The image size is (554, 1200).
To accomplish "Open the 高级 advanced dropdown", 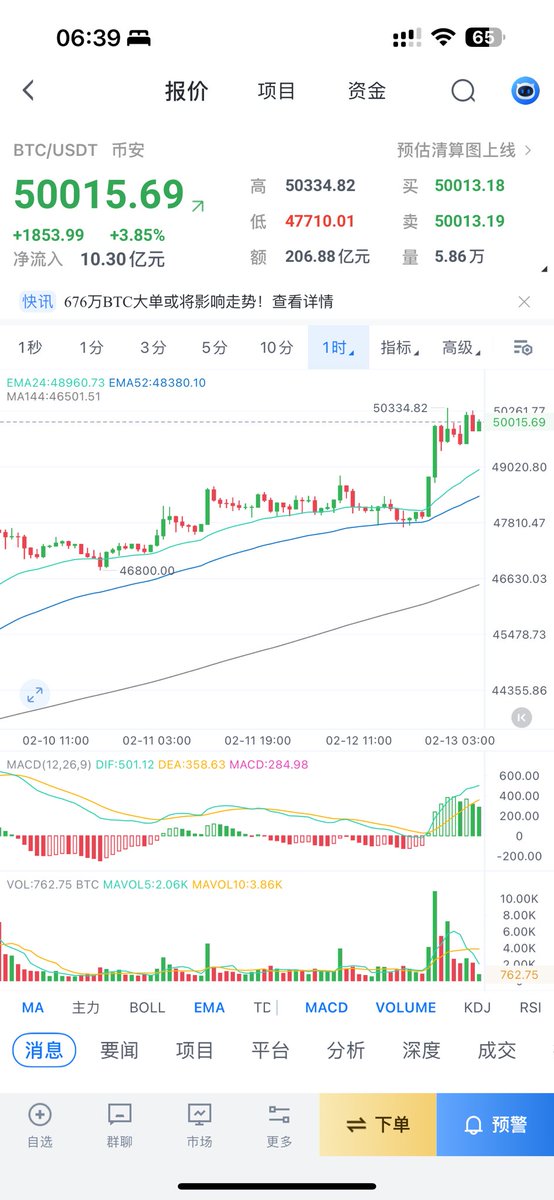I will coord(461,347).
